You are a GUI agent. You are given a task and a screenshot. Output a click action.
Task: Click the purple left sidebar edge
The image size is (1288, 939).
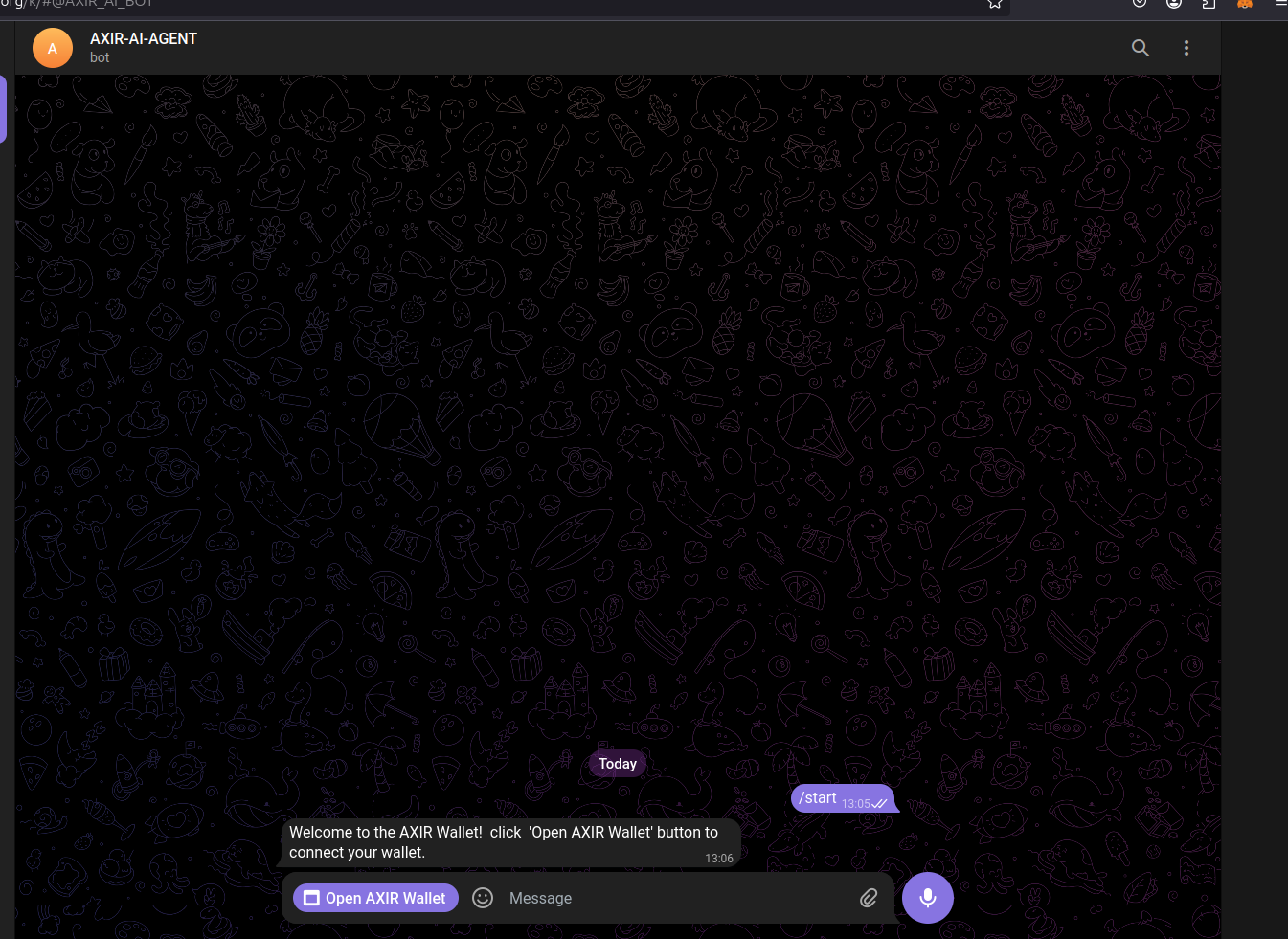(x=3, y=109)
